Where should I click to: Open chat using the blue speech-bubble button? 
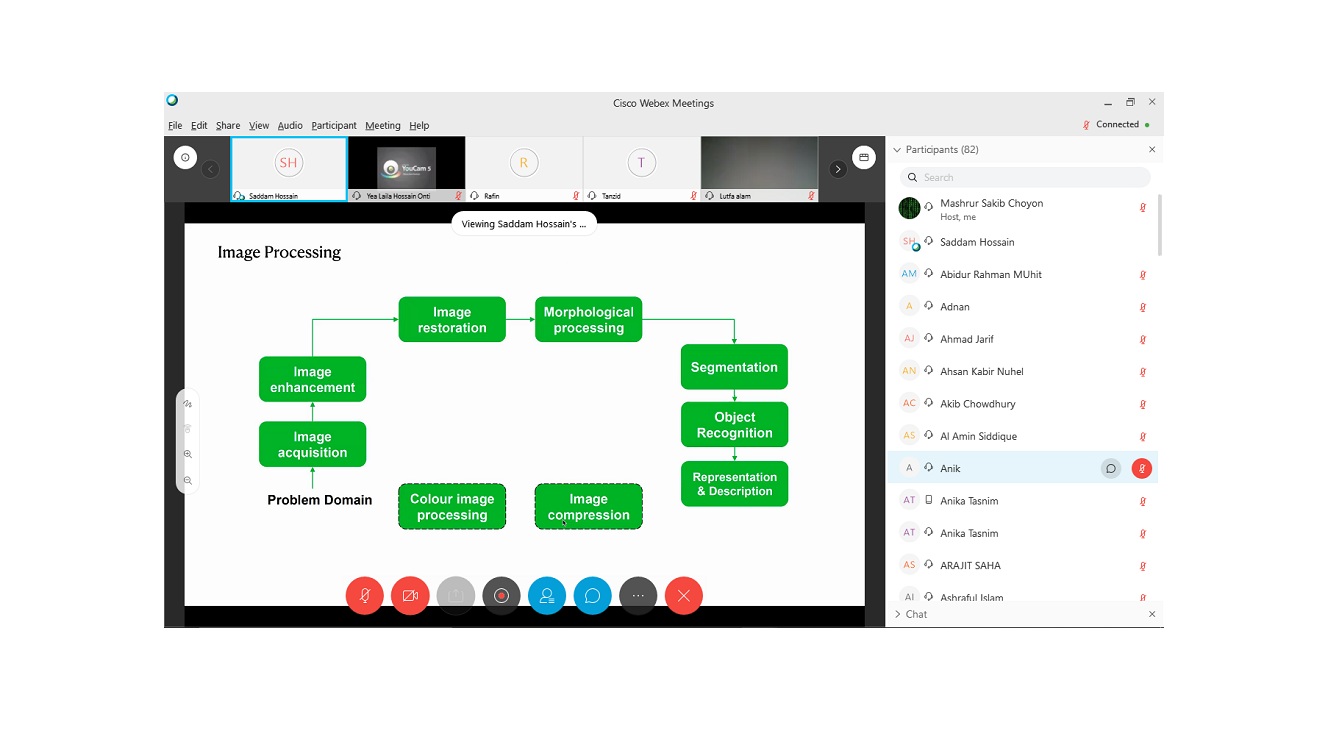(592, 596)
